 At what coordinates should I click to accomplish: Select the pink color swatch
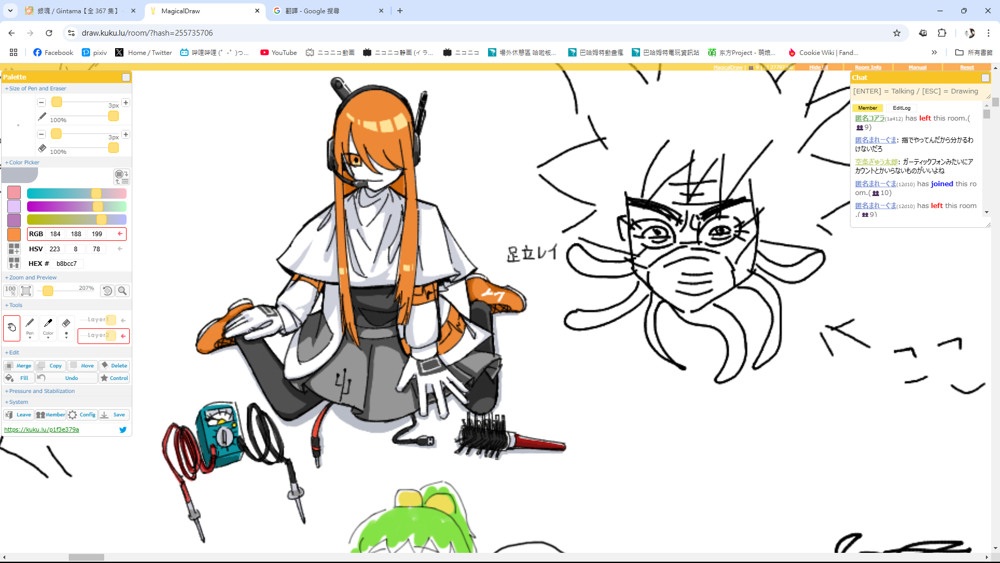[14, 193]
